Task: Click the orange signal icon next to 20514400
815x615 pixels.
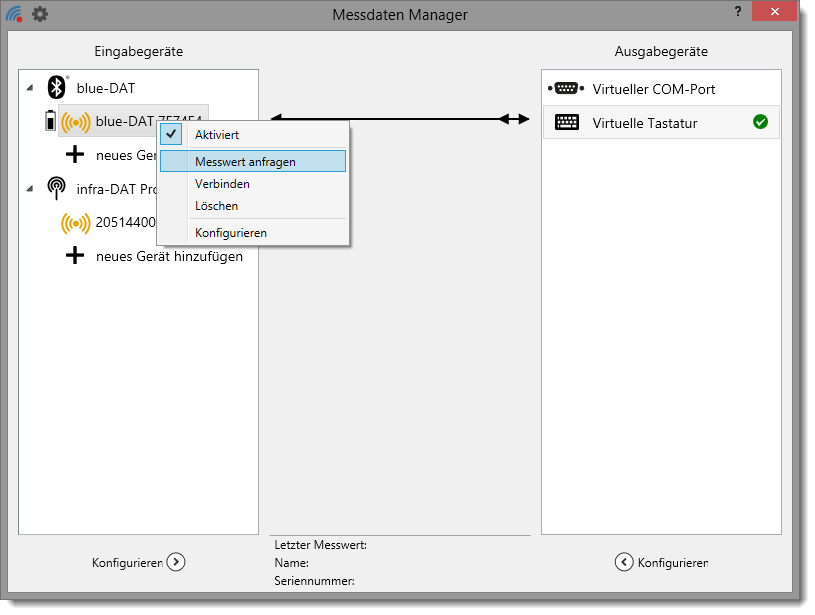Action: pyautogui.click(x=75, y=223)
